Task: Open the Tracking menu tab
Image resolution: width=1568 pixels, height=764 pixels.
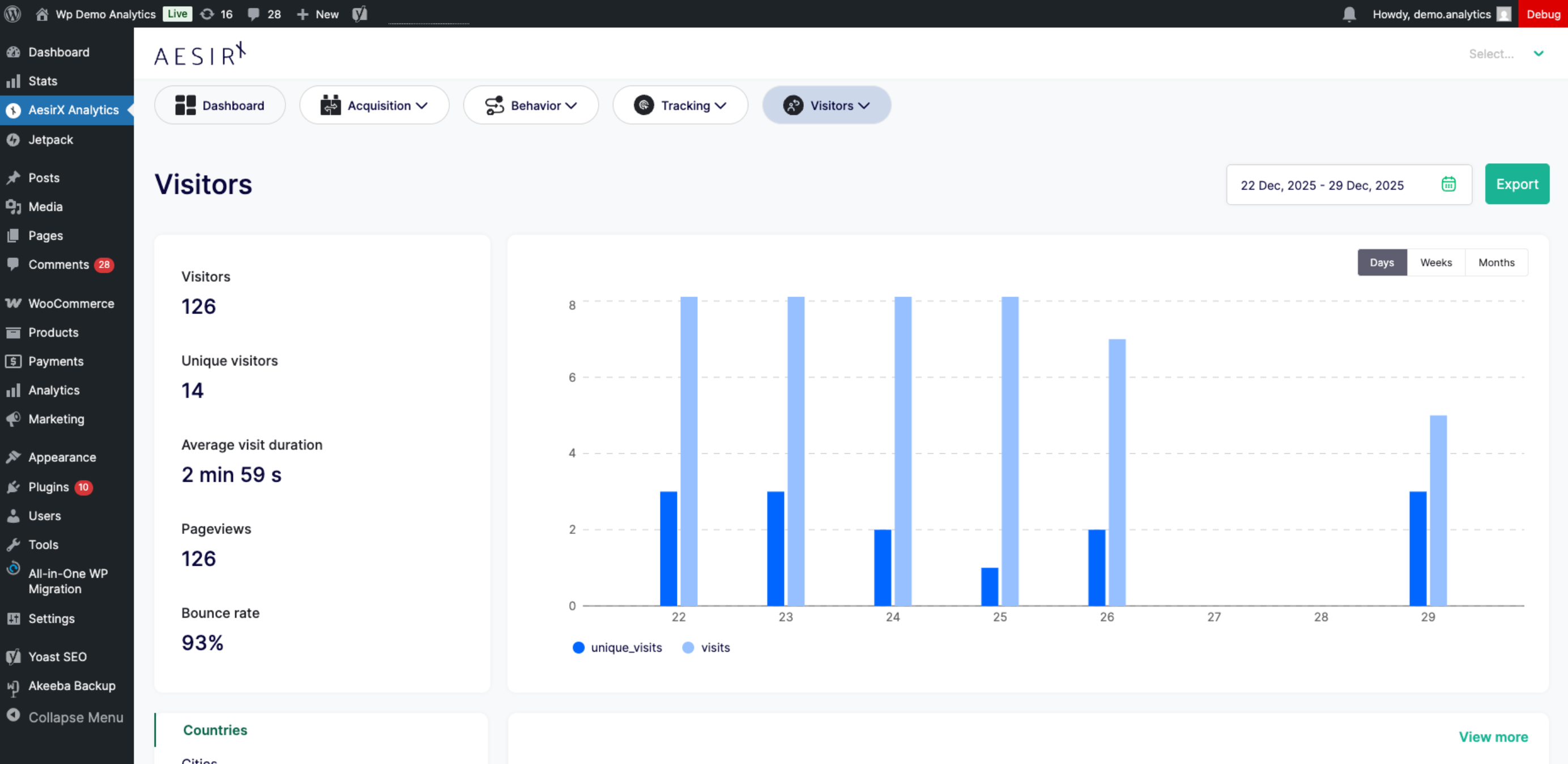Action: 680,105
